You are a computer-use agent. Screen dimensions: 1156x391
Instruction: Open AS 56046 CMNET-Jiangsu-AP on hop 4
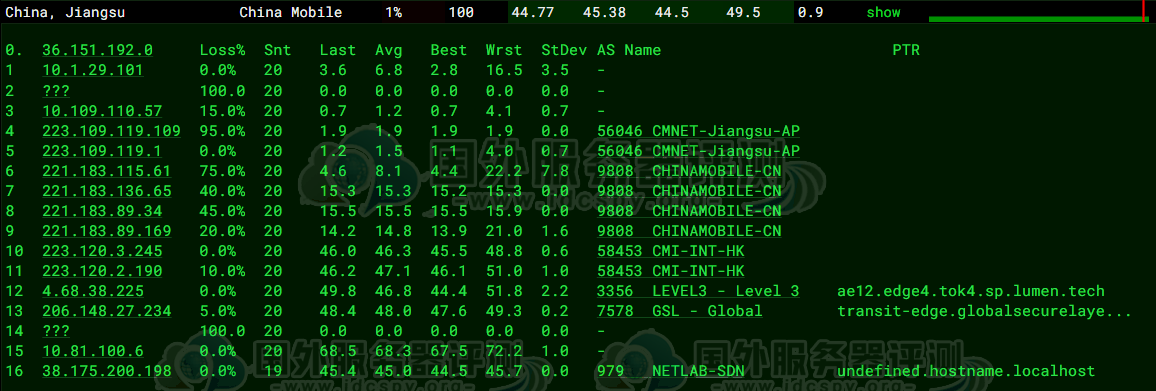[x=698, y=131]
